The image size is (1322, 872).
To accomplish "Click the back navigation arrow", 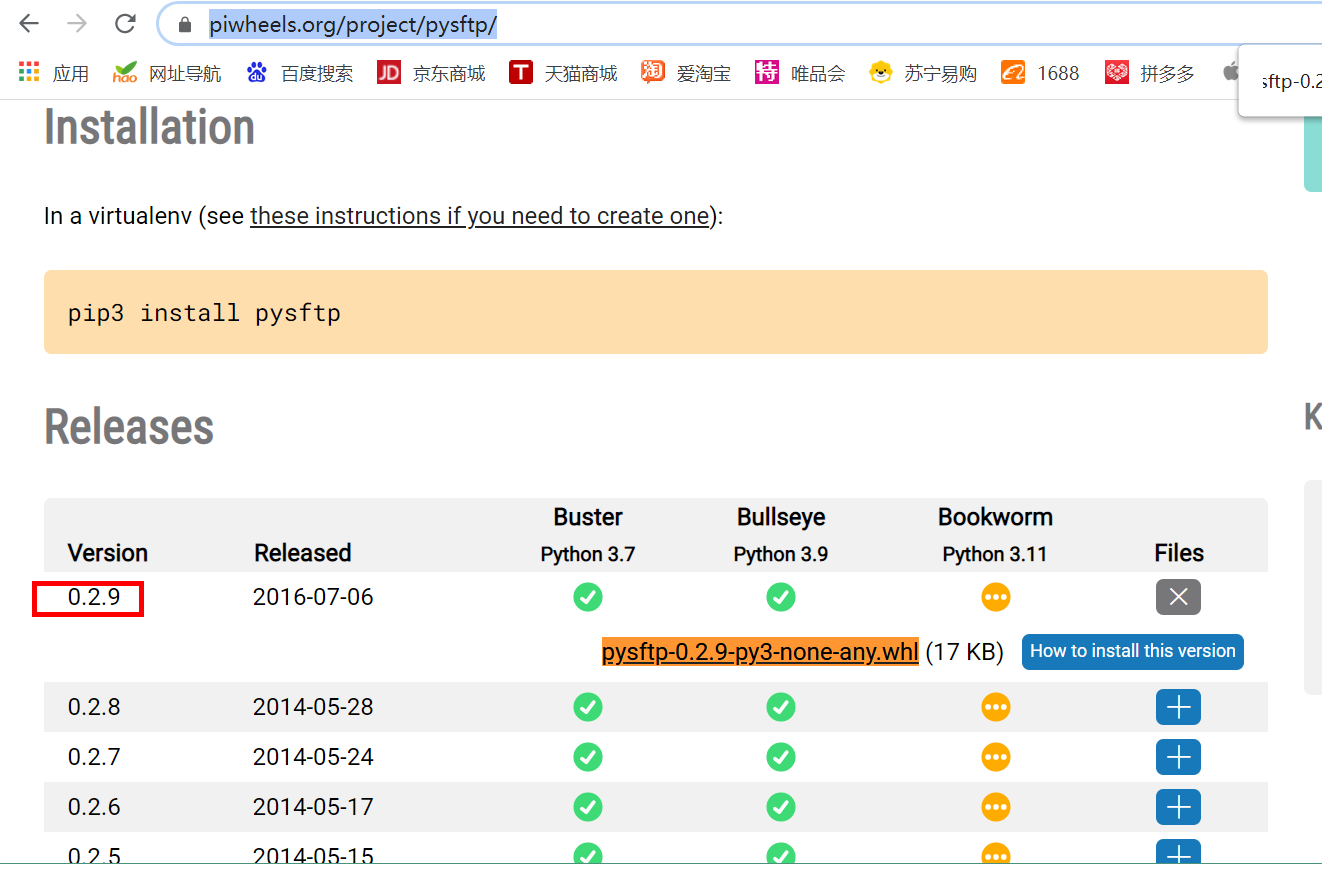I will [x=29, y=24].
